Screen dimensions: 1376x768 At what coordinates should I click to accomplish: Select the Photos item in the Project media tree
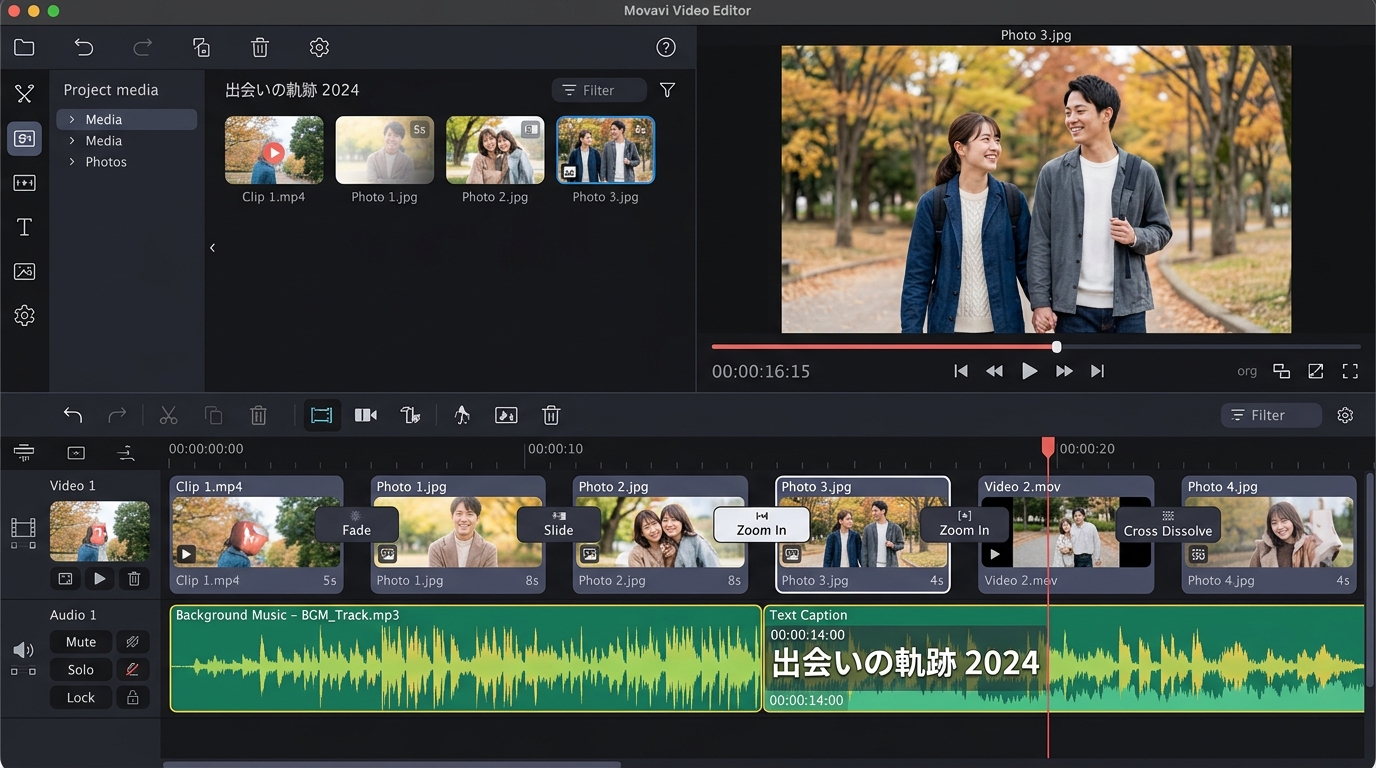coord(106,162)
